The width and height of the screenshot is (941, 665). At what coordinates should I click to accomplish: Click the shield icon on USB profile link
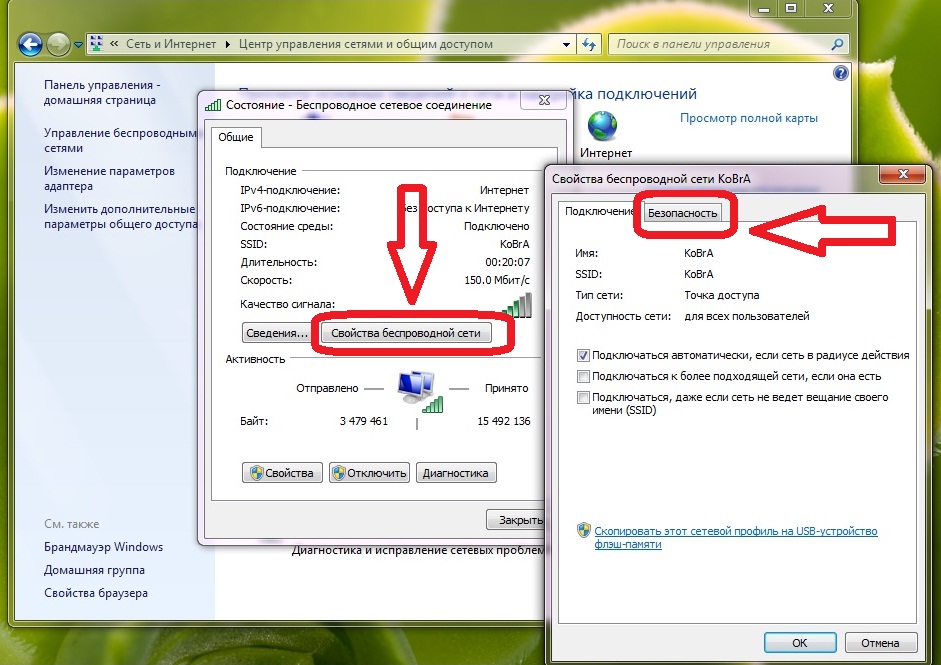point(583,531)
